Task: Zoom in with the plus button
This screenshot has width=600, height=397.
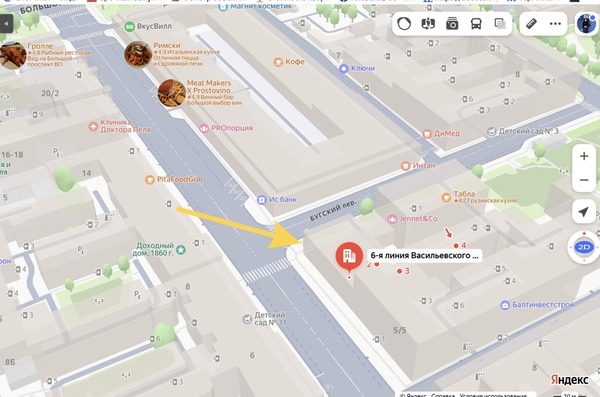Action: coord(584,156)
